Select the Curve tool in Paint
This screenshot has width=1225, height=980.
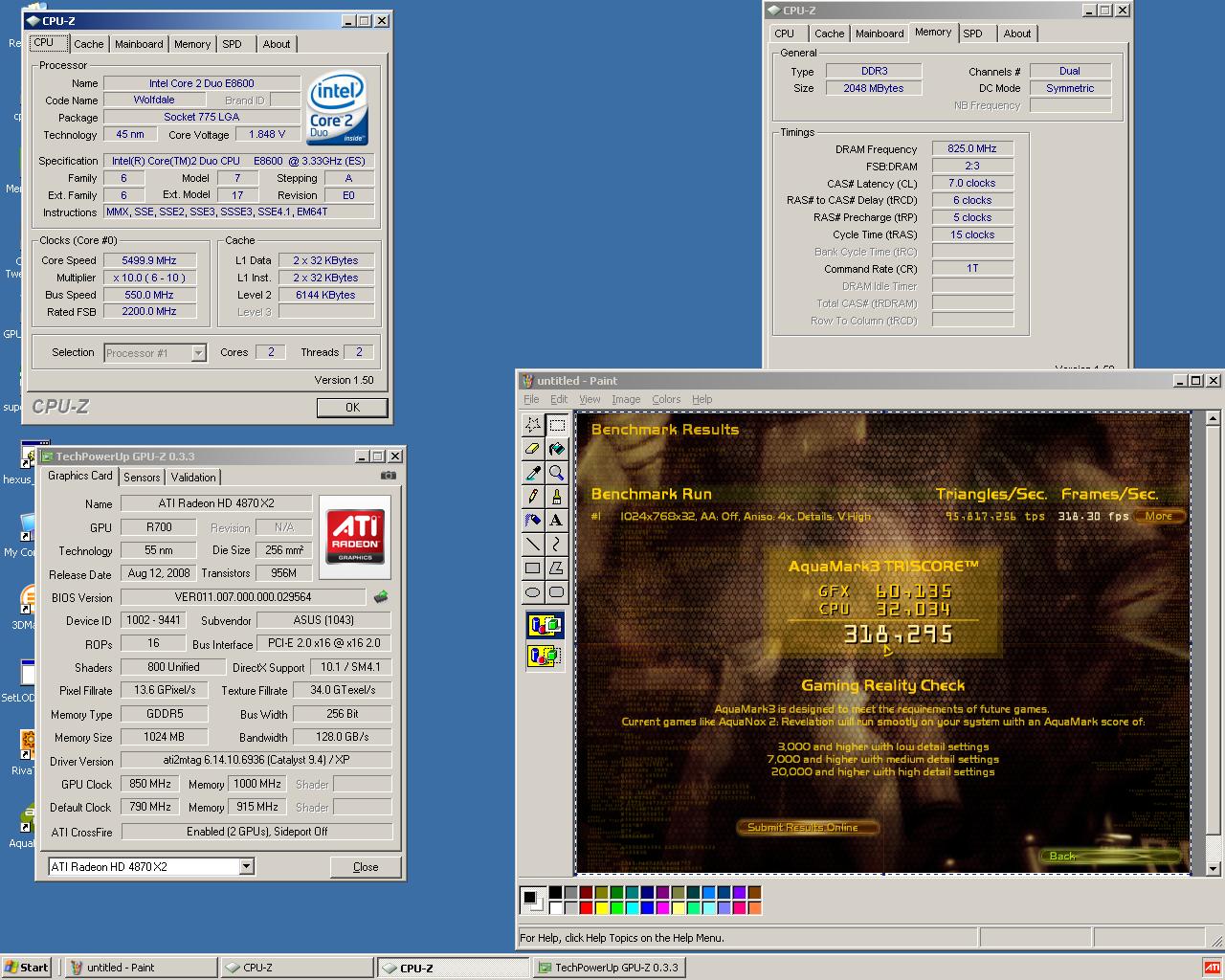pos(557,544)
